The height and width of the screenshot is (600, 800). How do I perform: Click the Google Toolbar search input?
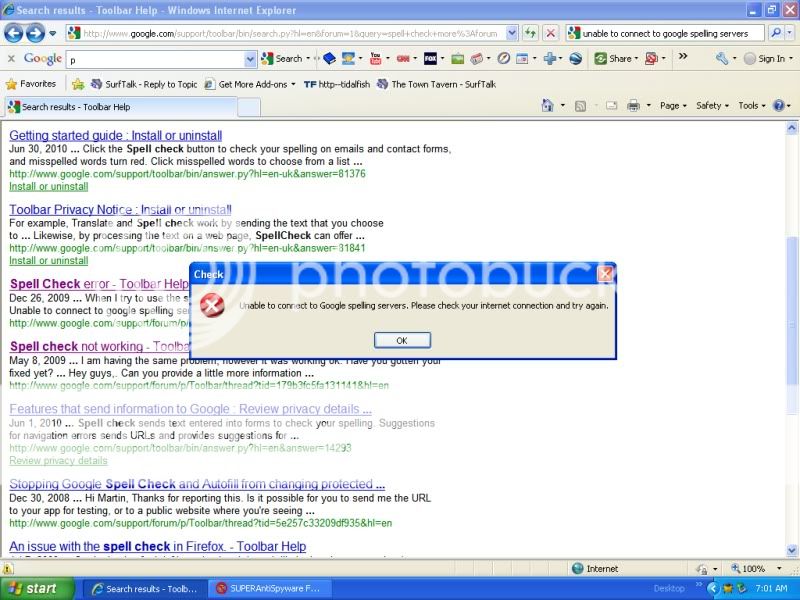pyautogui.click(x=156, y=60)
